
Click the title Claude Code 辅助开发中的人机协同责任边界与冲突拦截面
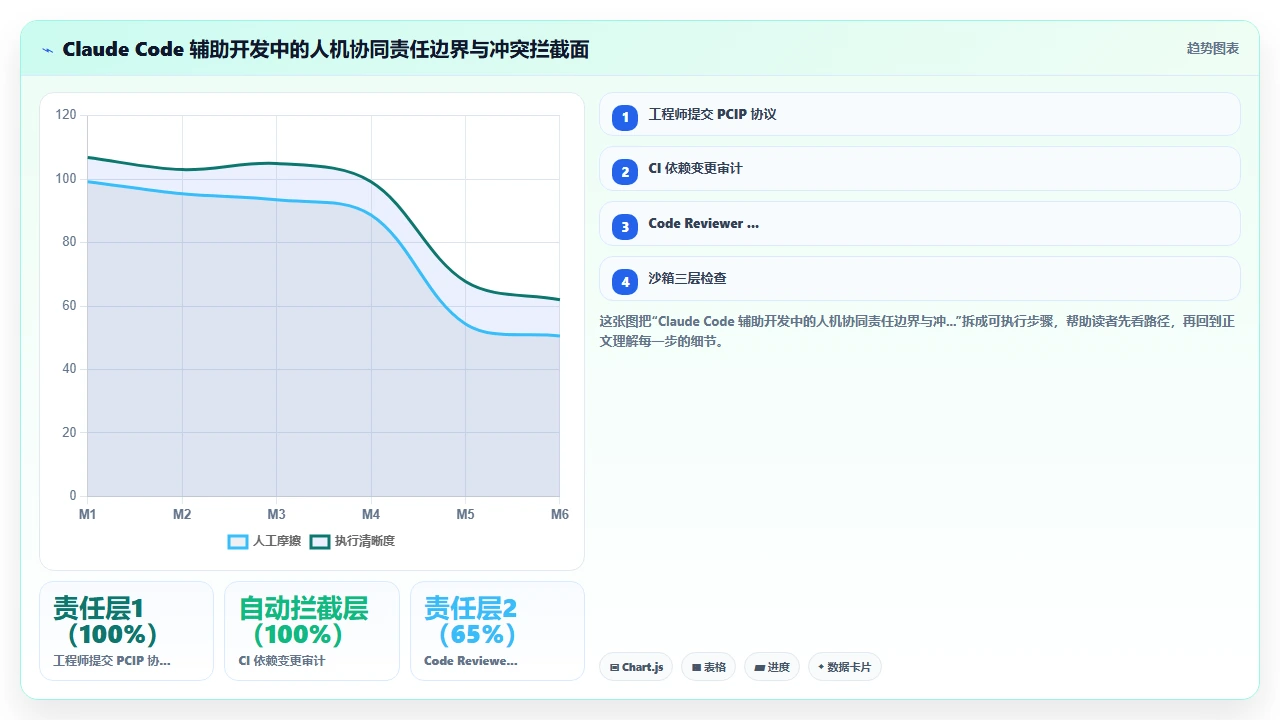tap(325, 49)
